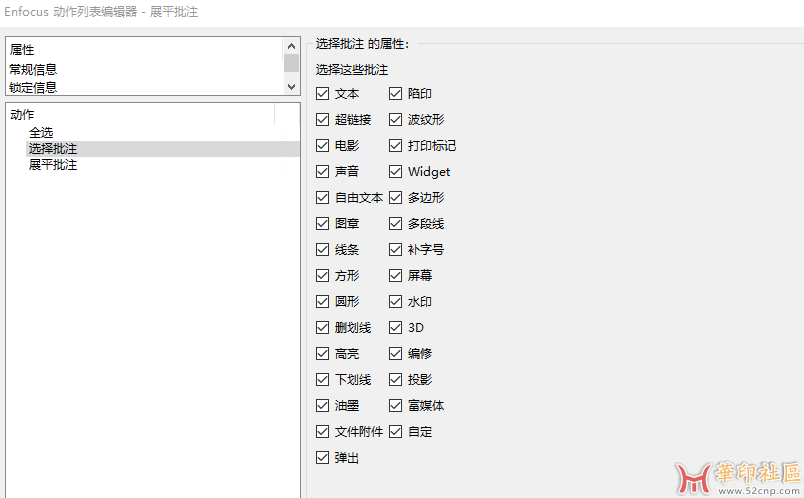Image resolution: width=804 pixels, height=498 pixels.
Task: Click the properties list scroll-down arrow
Action: (x=291, y=87)
